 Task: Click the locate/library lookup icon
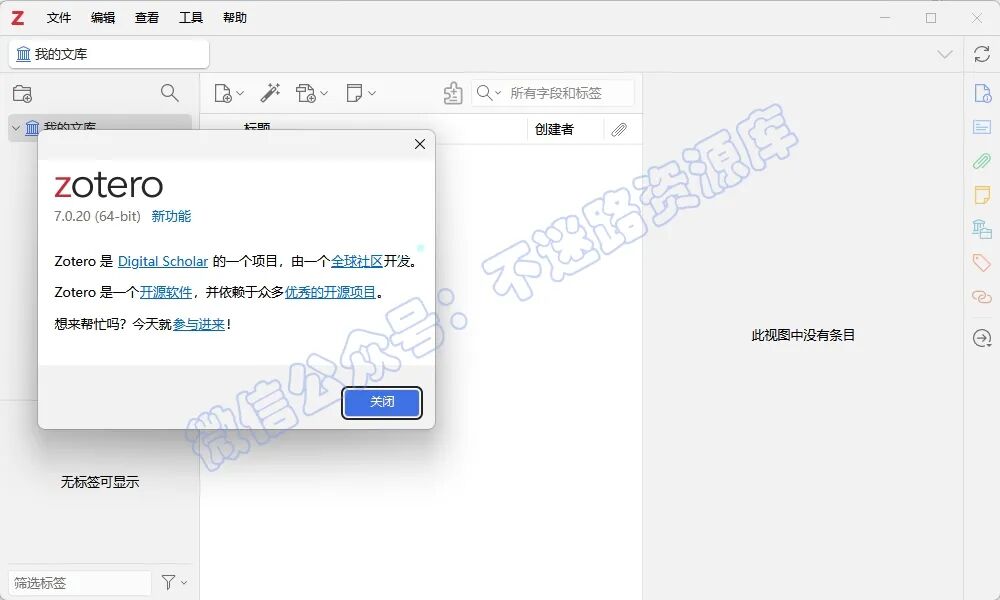[453, 93]
